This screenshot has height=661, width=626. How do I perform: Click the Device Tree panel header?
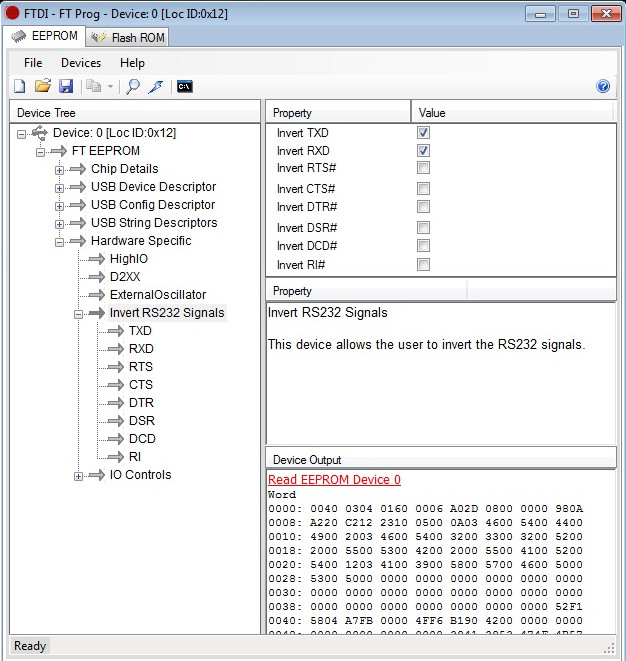(x=135, y=113)
